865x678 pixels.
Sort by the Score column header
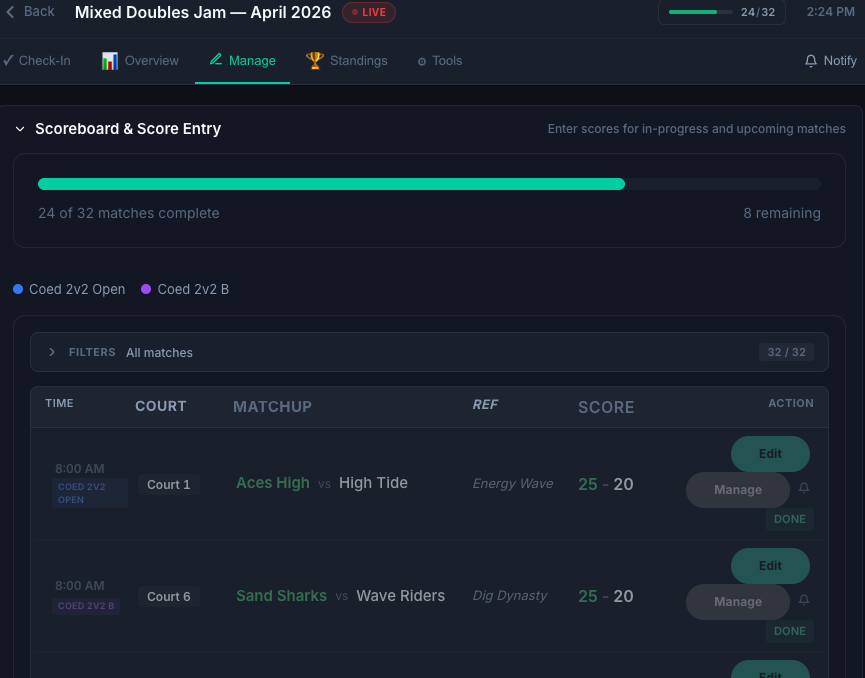click(x=606, y=407)
